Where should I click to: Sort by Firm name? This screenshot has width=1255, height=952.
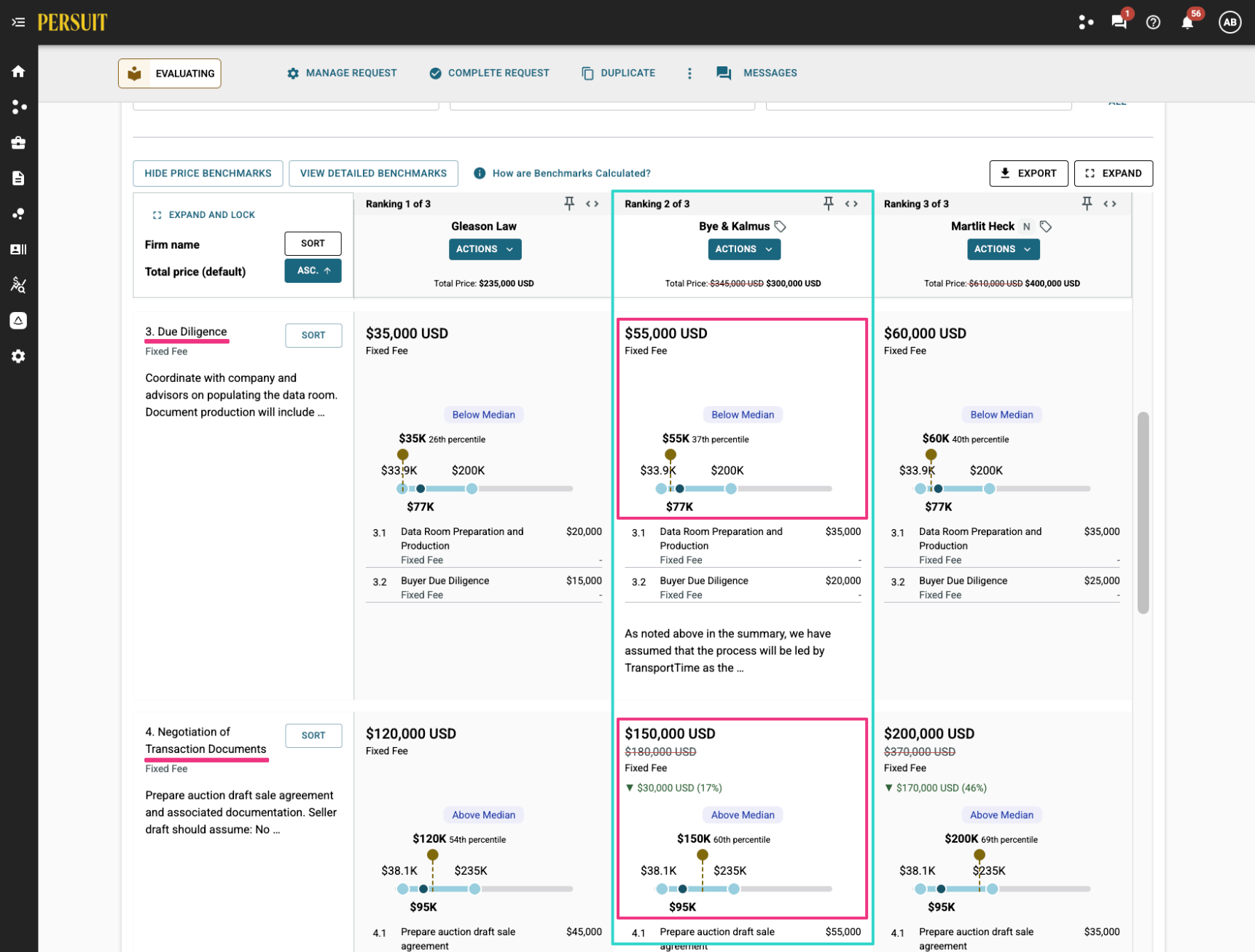(313, 243)
